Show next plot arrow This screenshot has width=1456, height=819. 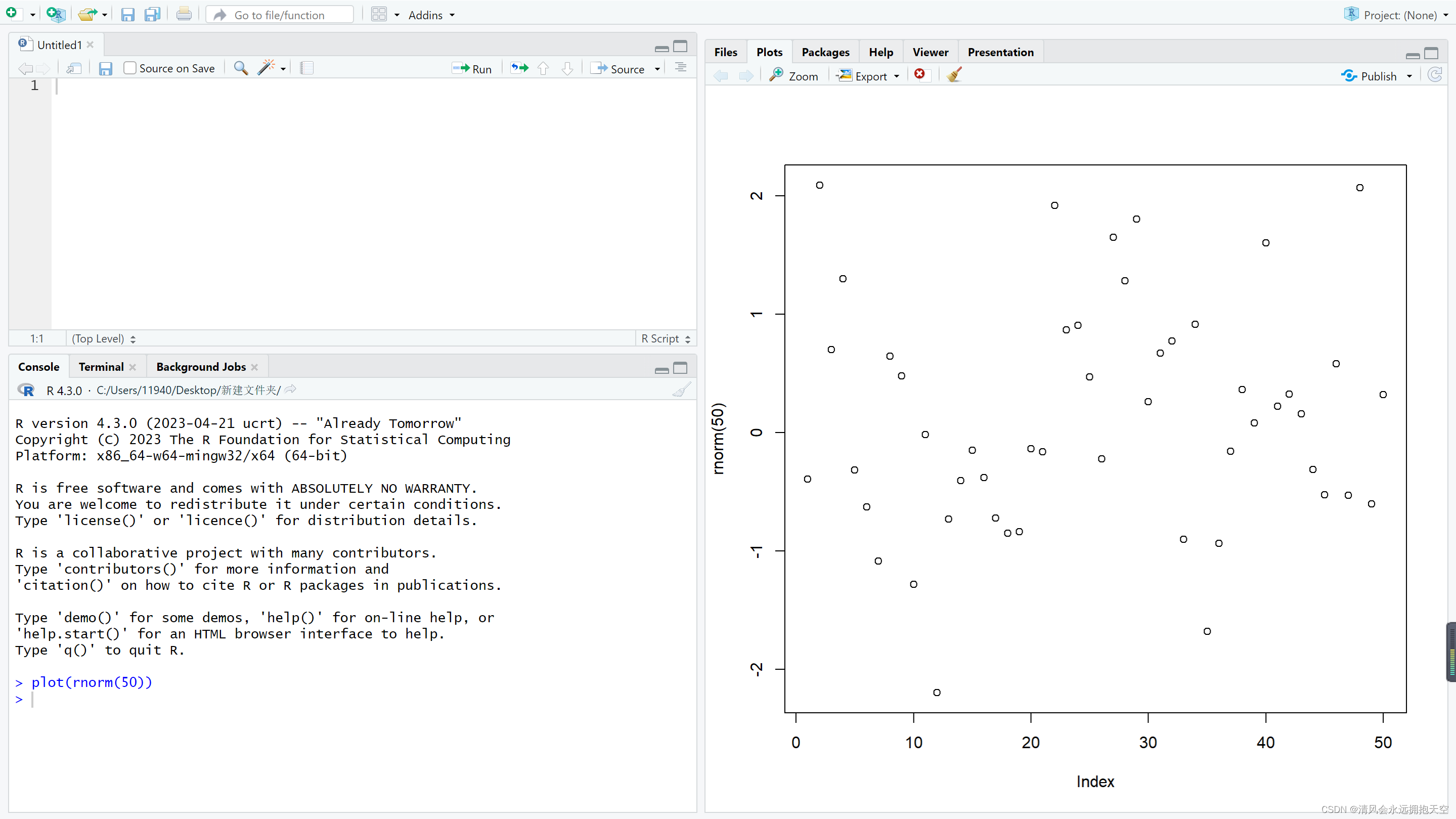click(746, 76)
